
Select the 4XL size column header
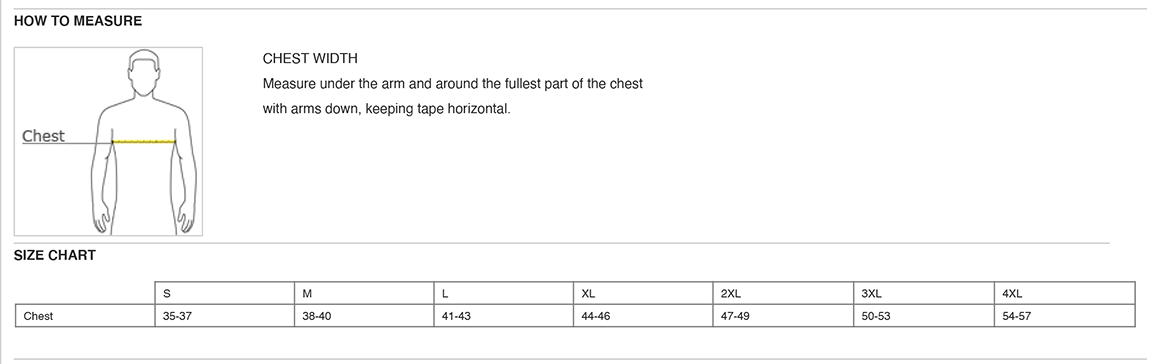click(1064, 293)
